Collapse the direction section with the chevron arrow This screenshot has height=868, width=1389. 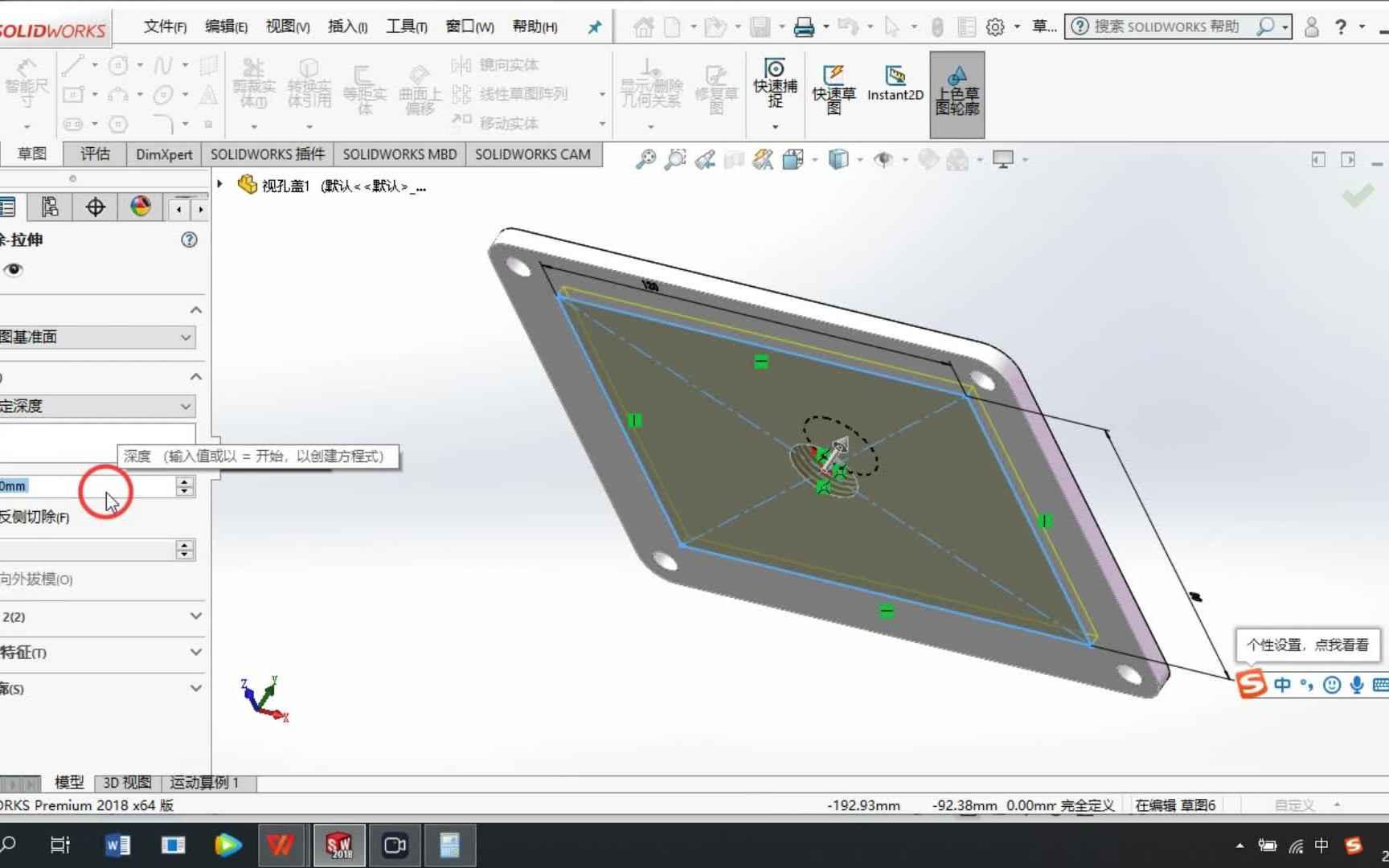pos(195,376)
